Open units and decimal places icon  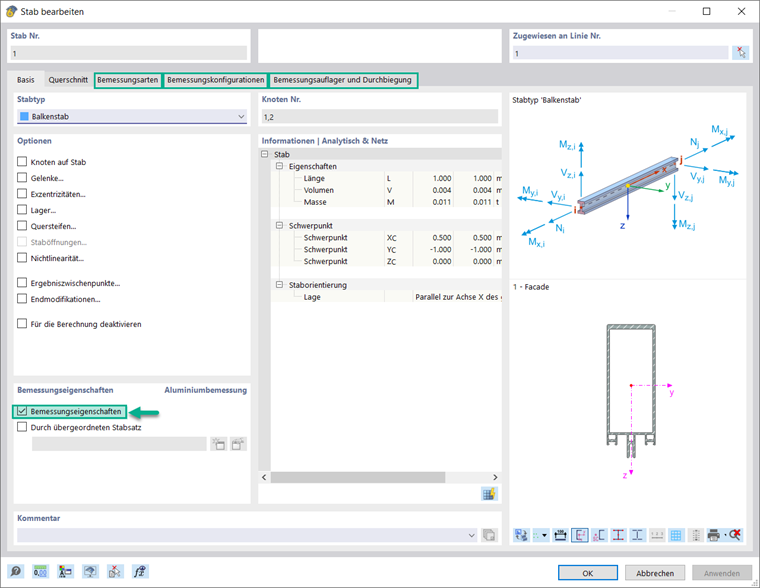(40, 572)
